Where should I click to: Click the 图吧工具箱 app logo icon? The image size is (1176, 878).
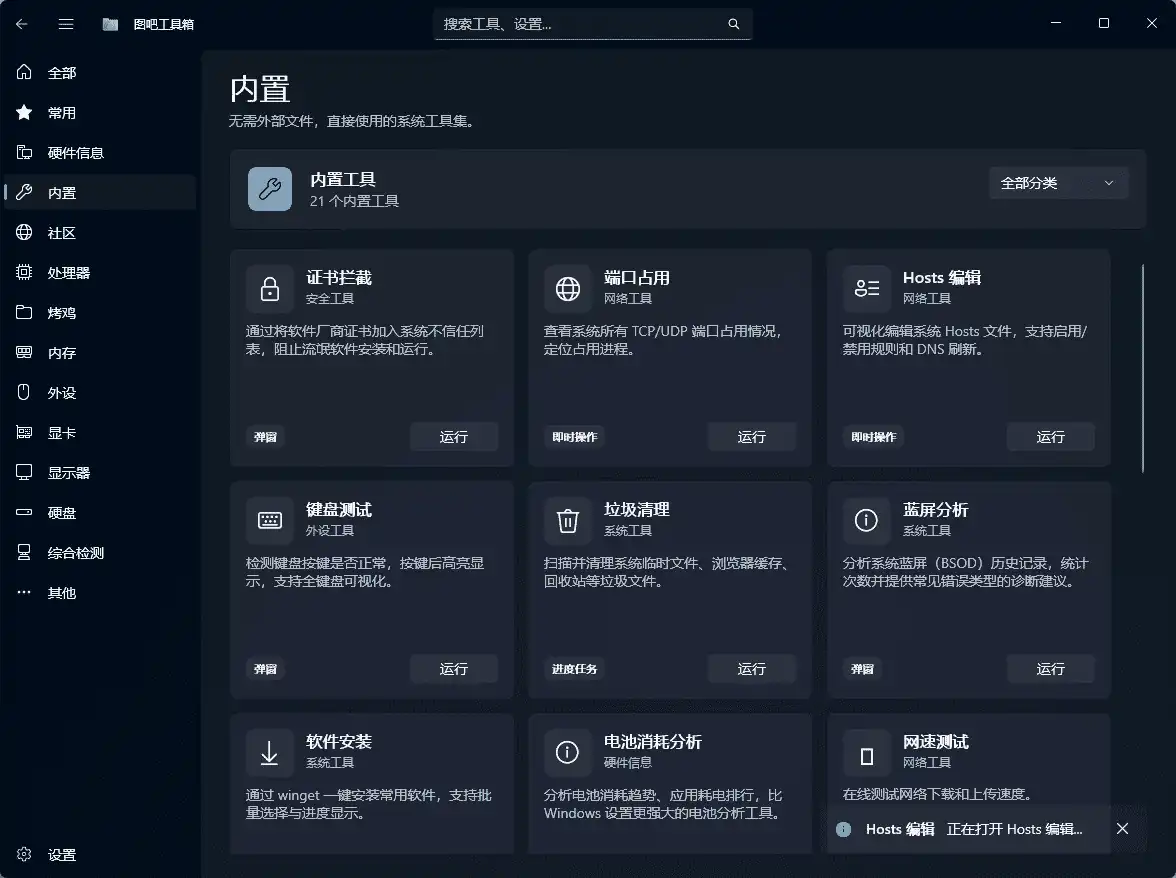(110, 24)
